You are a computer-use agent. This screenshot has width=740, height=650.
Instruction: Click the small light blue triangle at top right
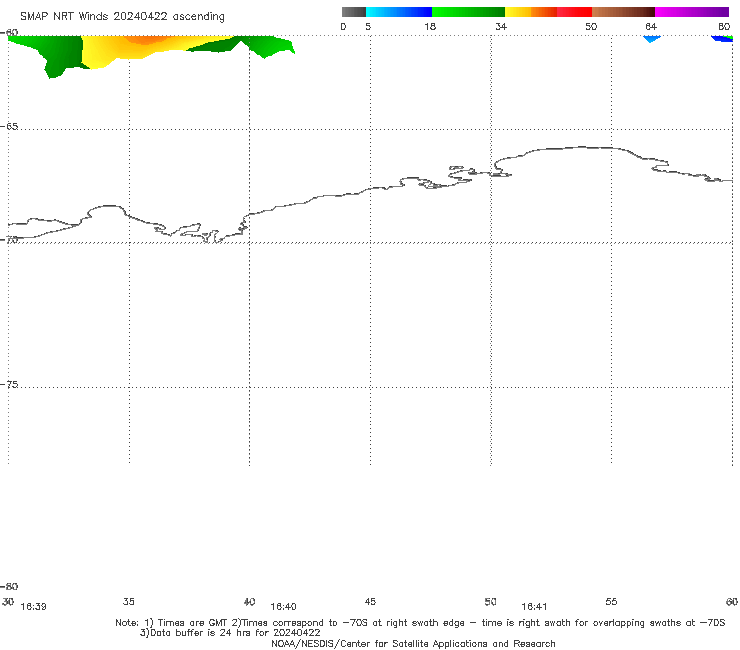[651, 38]
